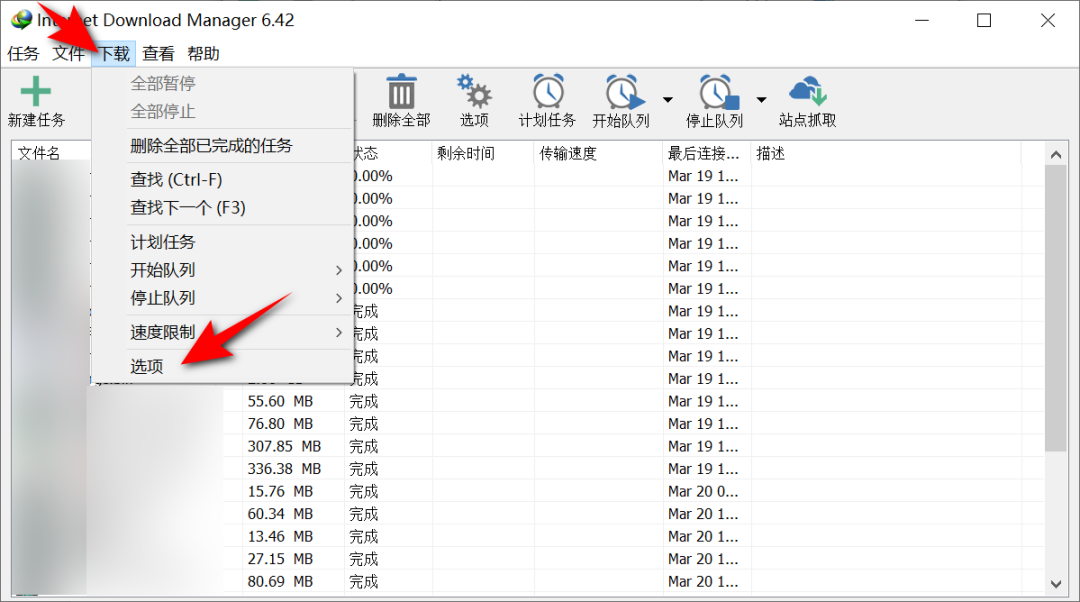
Task: Select 查找 (Ctrl-F) menu entry
Action: pyautogui.click(x=222, y=180)
